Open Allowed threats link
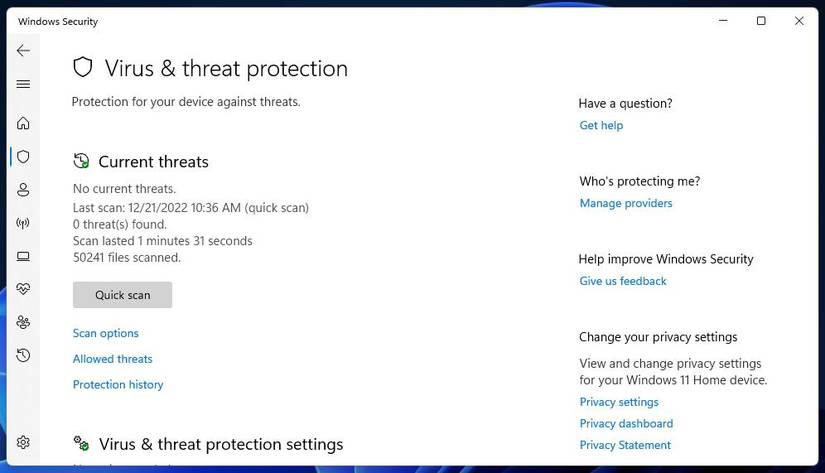The height and width of the screenshot is (473, 825). pyautogui.click(x=113, y=359)
